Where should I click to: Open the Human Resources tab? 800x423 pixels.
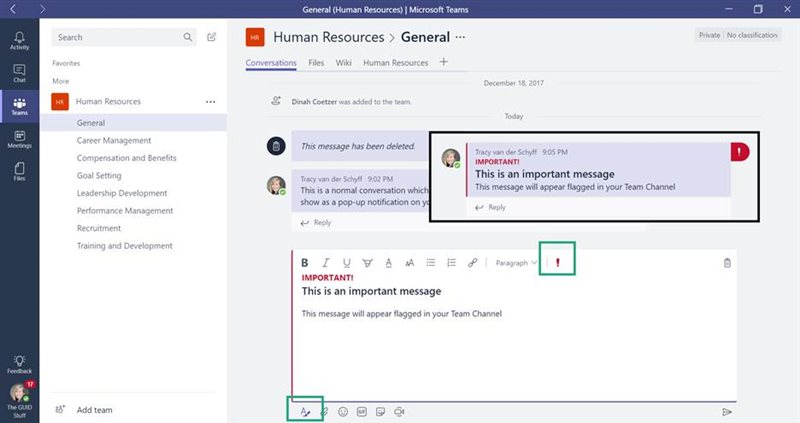coord(395,63)
